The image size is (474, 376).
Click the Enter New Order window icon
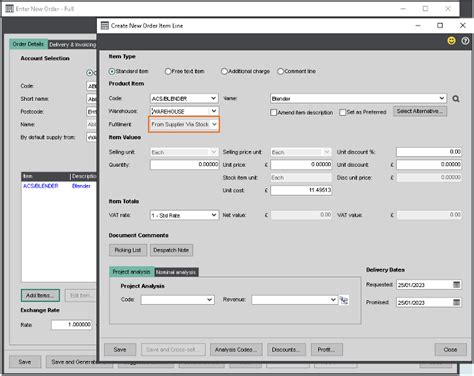coord(10,9)
